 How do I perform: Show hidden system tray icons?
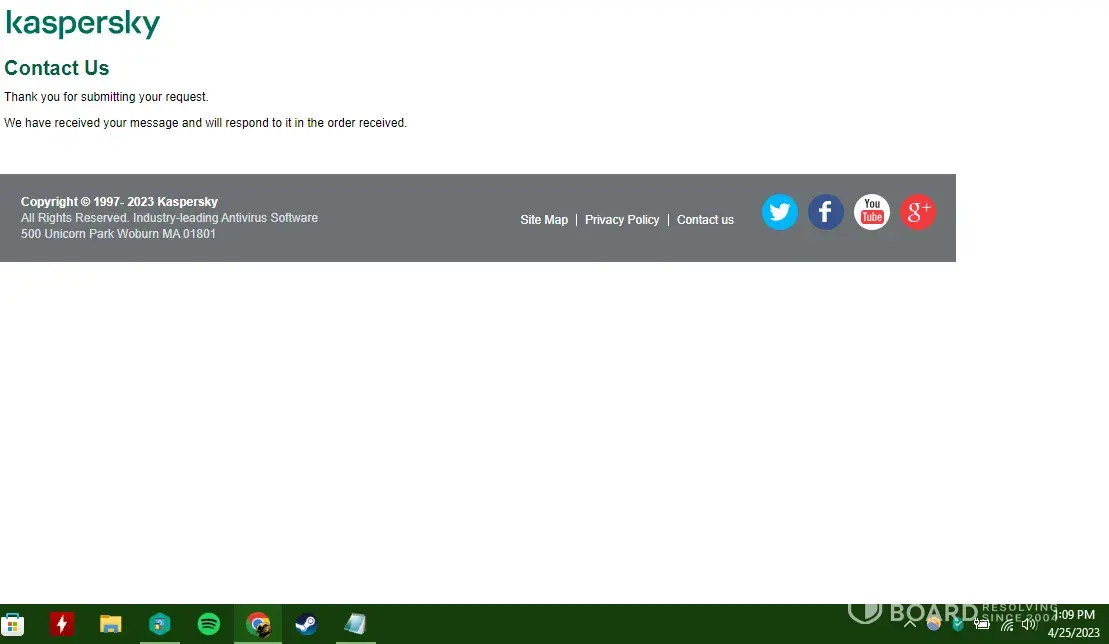pos(910,623)
